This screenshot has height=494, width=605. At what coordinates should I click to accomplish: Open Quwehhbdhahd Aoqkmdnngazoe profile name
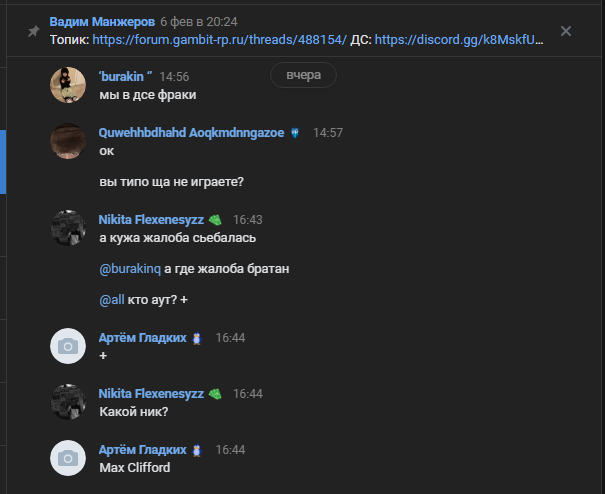coord(191,133)
